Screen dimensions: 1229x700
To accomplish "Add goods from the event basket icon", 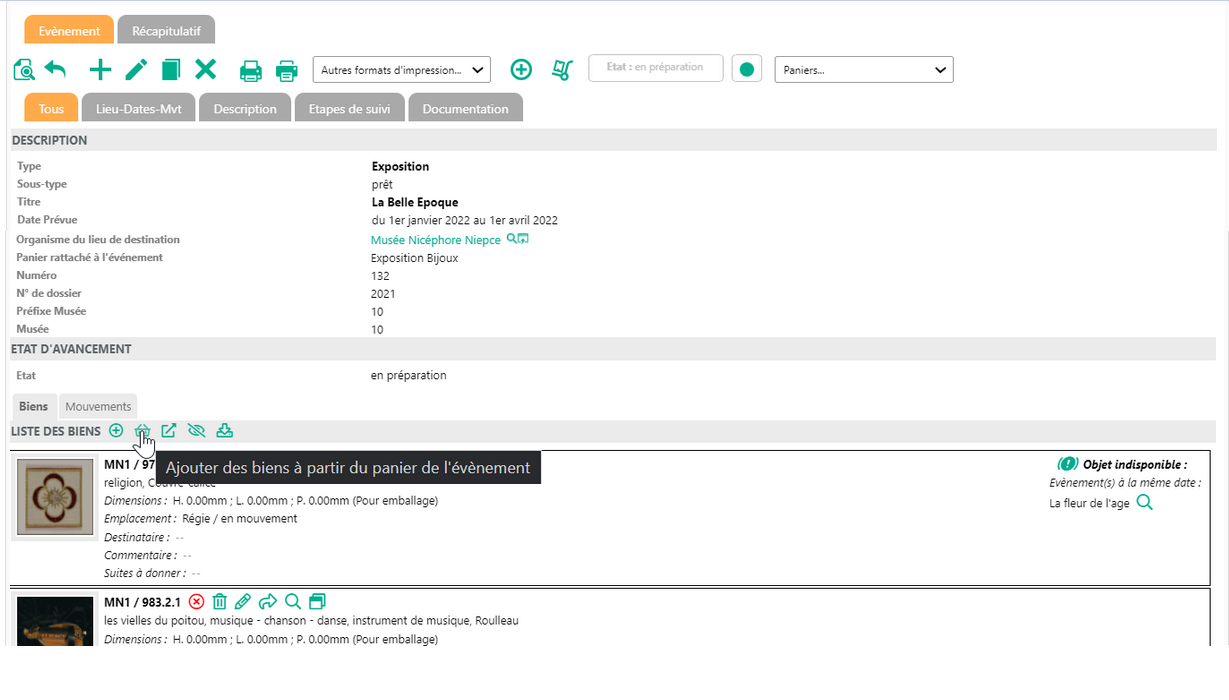I will point(143,431).
